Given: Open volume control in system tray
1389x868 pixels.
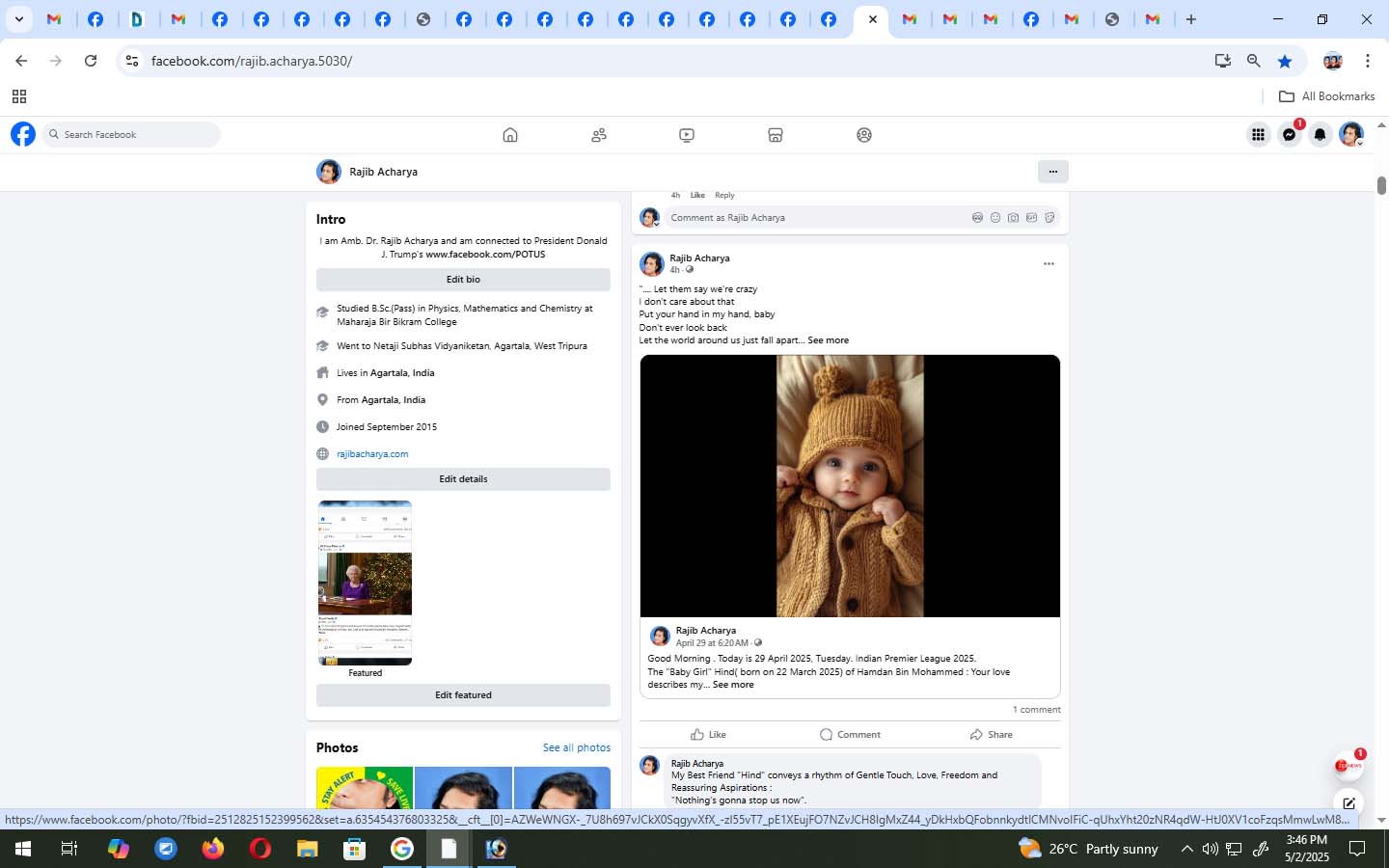Looking at the screenshot, I should 1211,849.
